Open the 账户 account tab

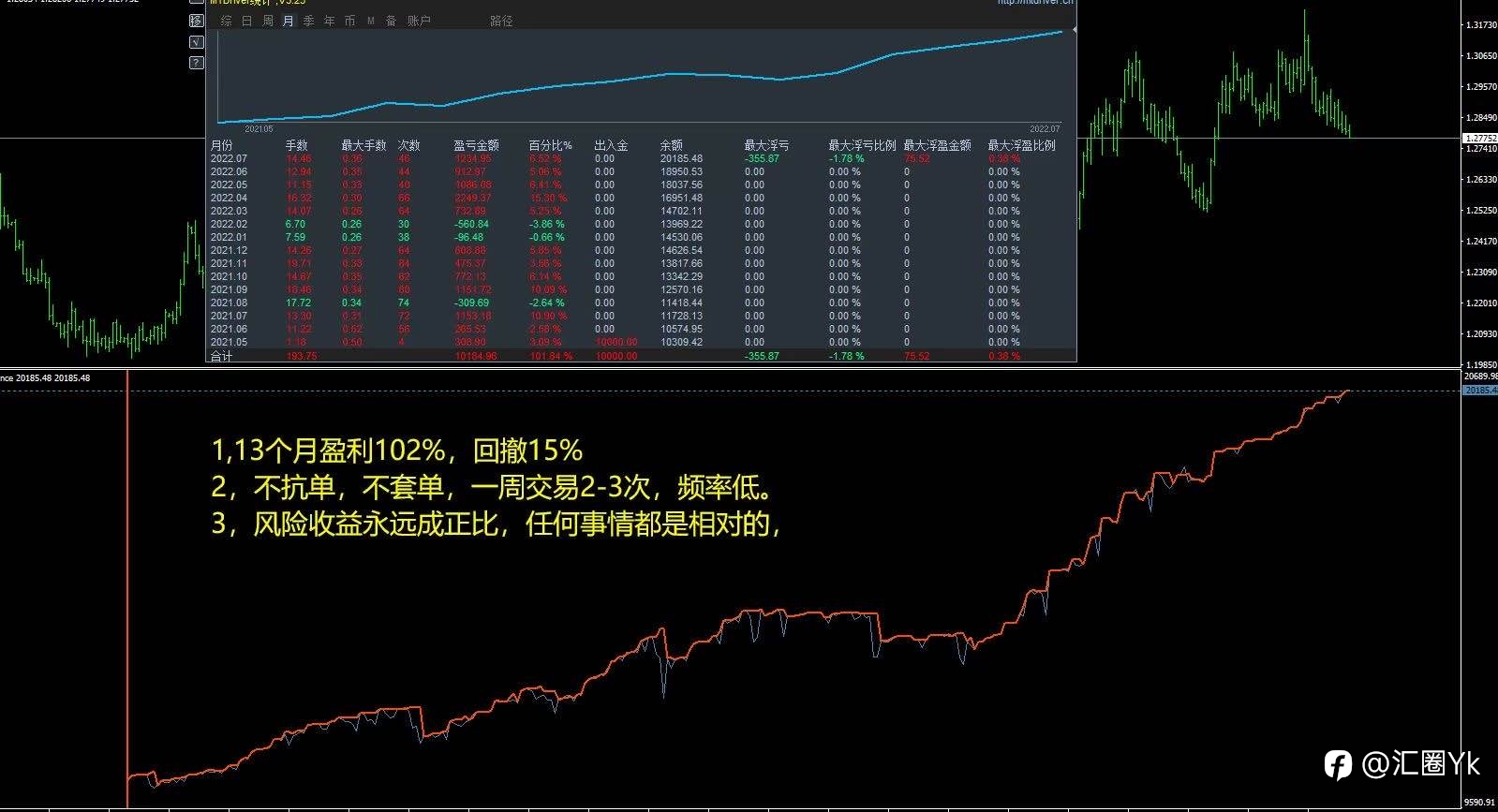tap(419, 21)
